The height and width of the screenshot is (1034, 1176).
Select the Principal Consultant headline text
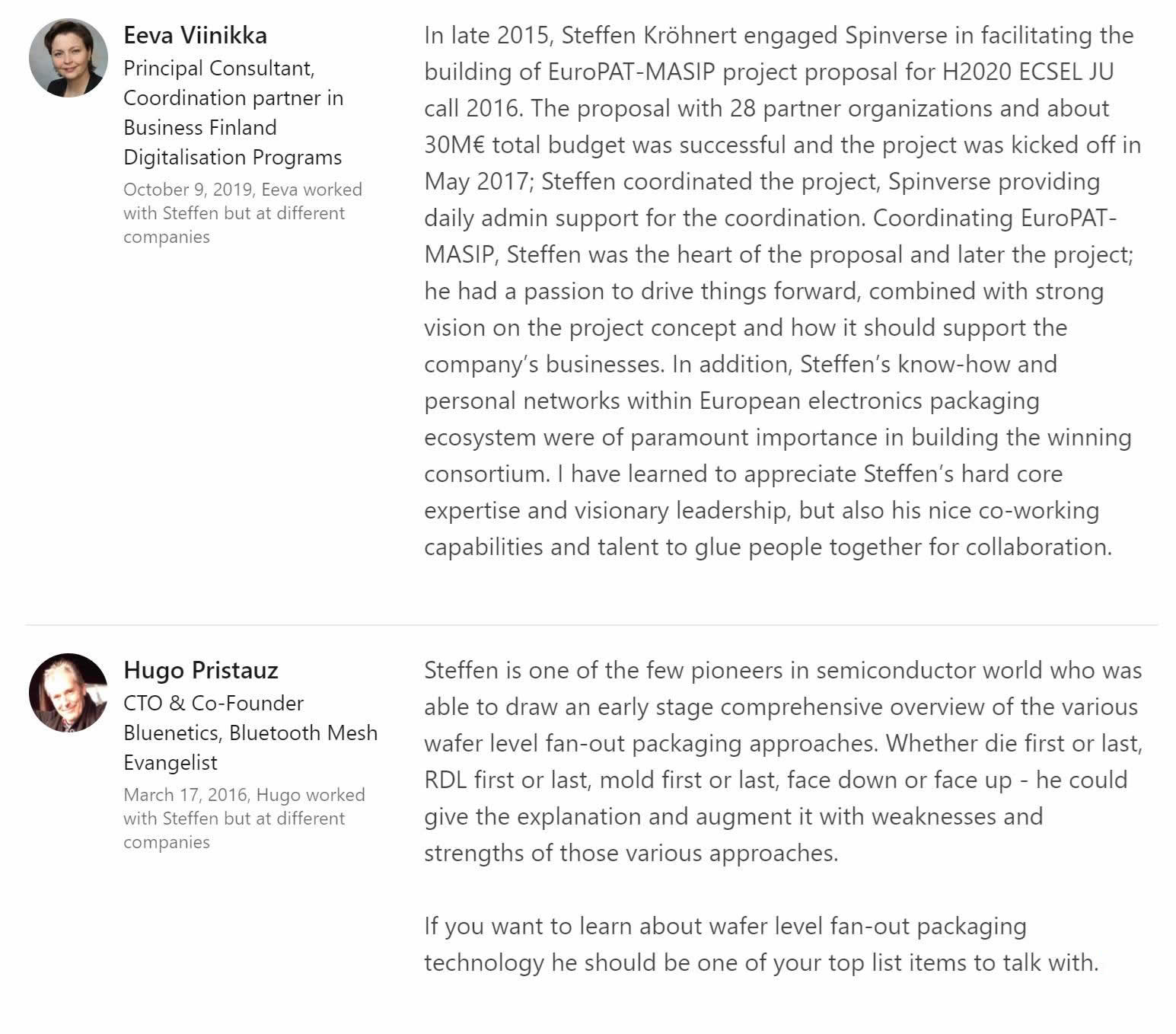[x=219, y=69]
